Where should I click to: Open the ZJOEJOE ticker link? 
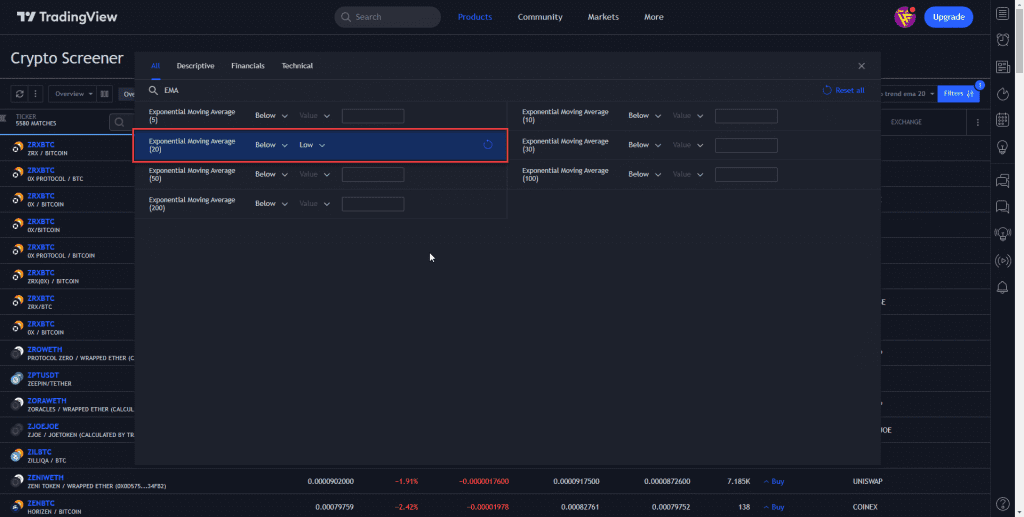tap(43, 426)
